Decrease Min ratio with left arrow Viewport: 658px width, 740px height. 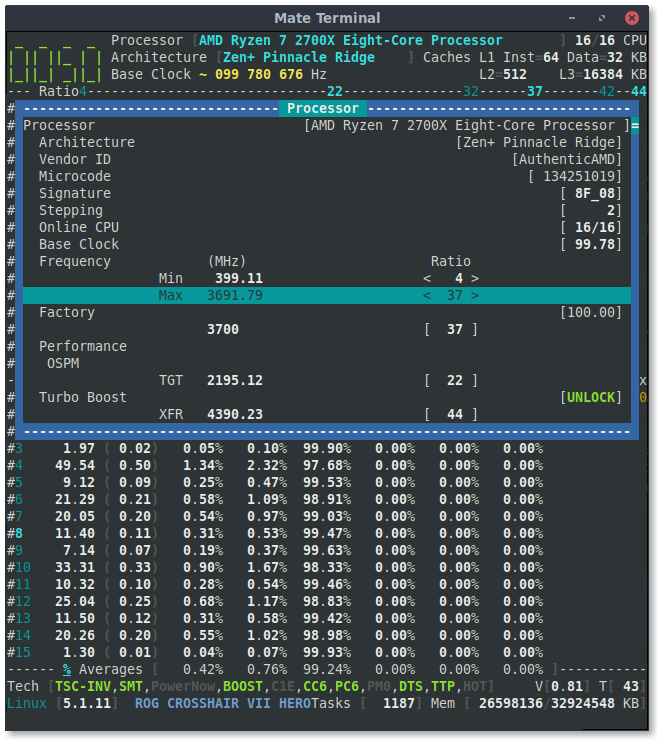pos(427,278)
